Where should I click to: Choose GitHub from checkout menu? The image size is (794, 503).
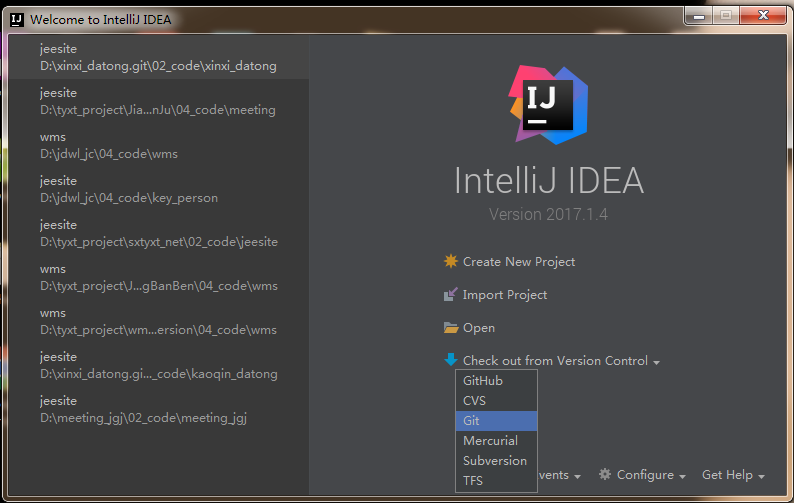pyautogui.click(x=496, y=380)
